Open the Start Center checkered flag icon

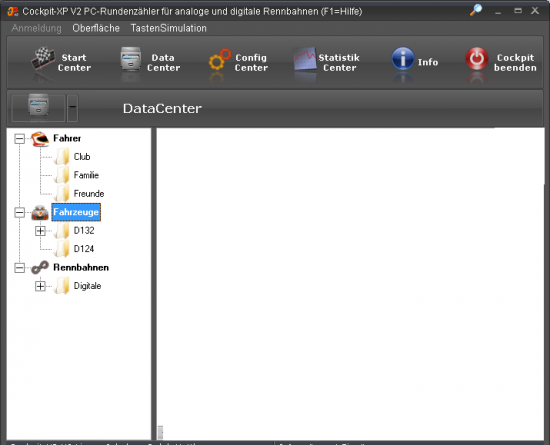[43, 59]
